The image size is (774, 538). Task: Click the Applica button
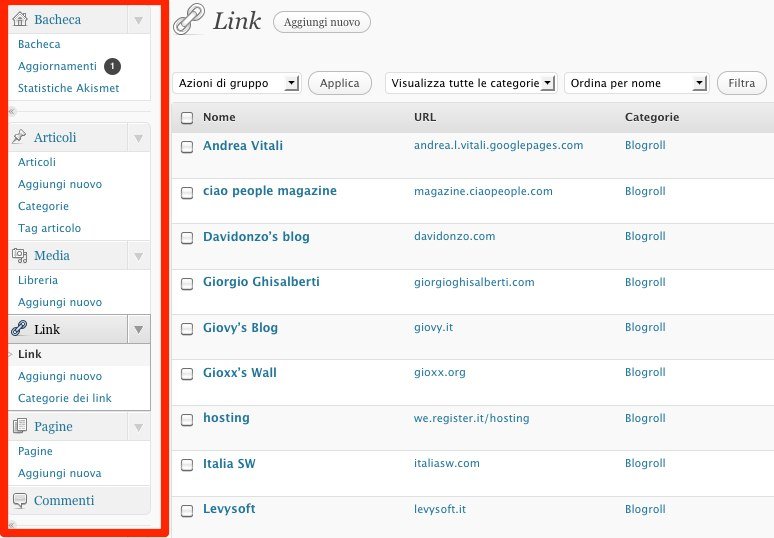click(x=340, y=83)
